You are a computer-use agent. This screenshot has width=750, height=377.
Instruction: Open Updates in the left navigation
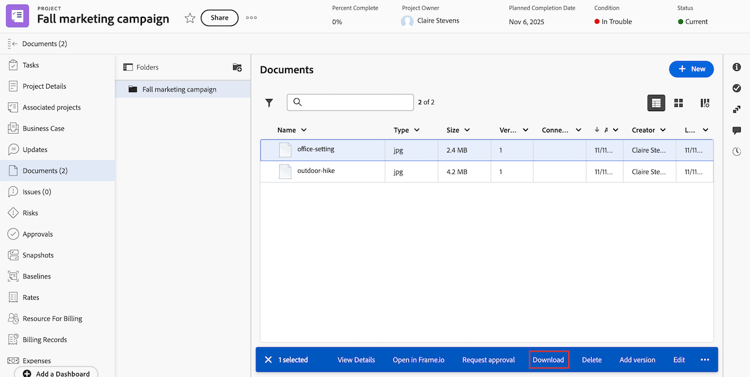pyautogui.click(x=57, y=149)
